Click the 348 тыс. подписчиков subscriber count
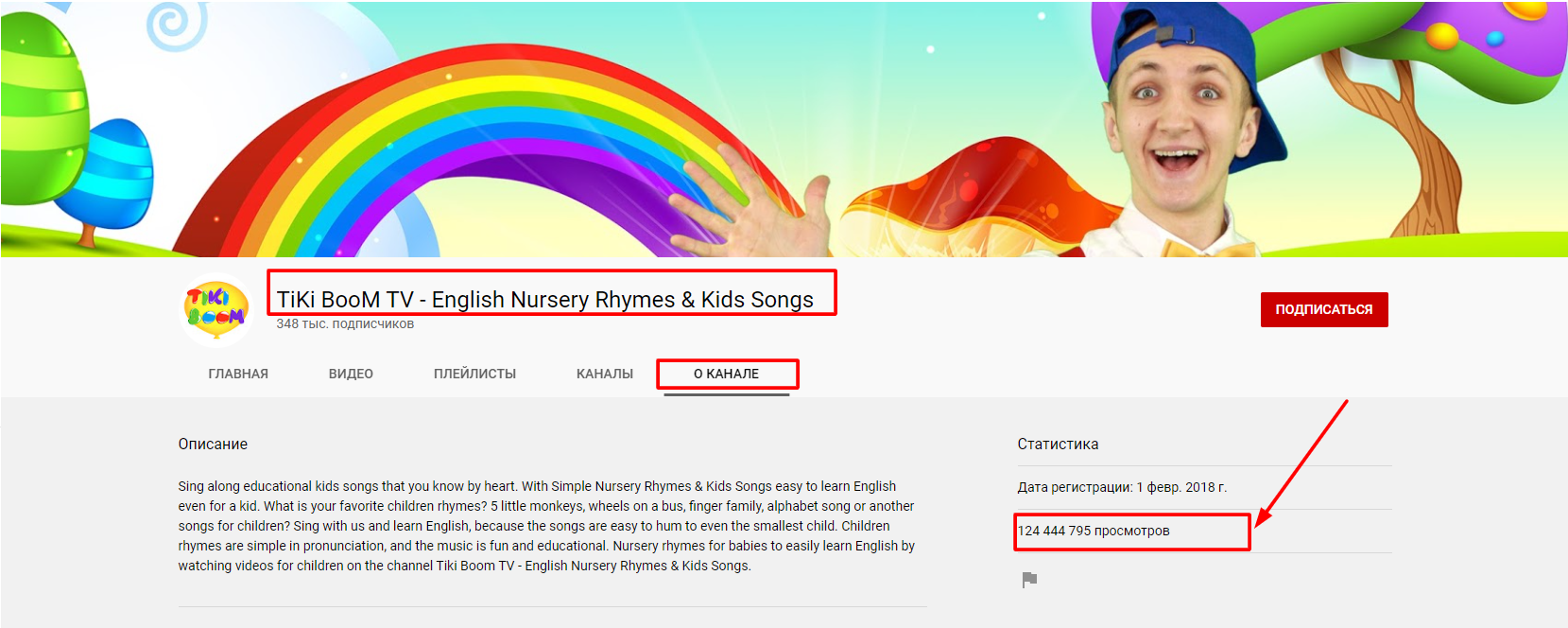The height and width of the screenshot is (628, 1568). [345, 324]
